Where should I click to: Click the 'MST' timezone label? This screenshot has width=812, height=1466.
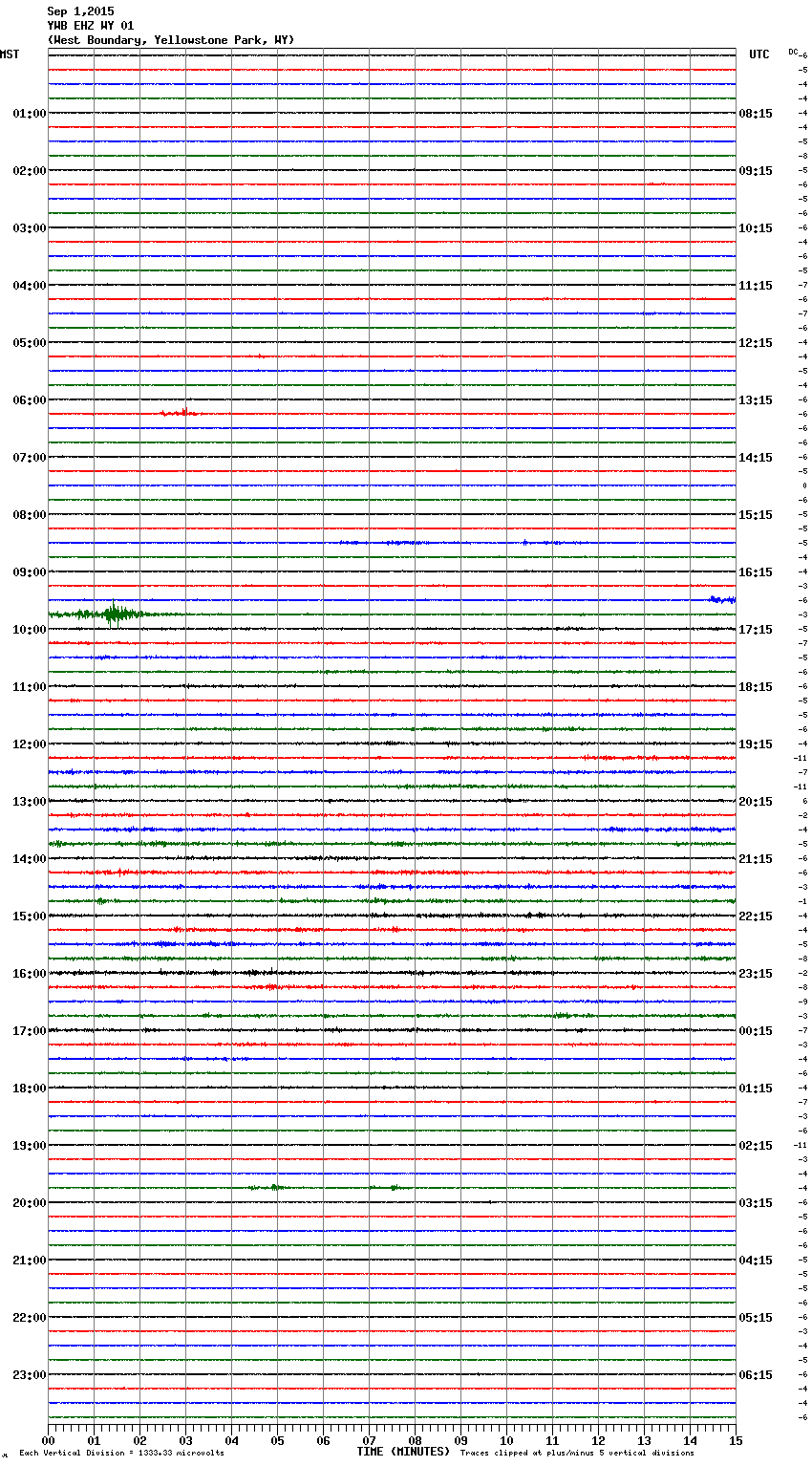[x=10, y=54]
